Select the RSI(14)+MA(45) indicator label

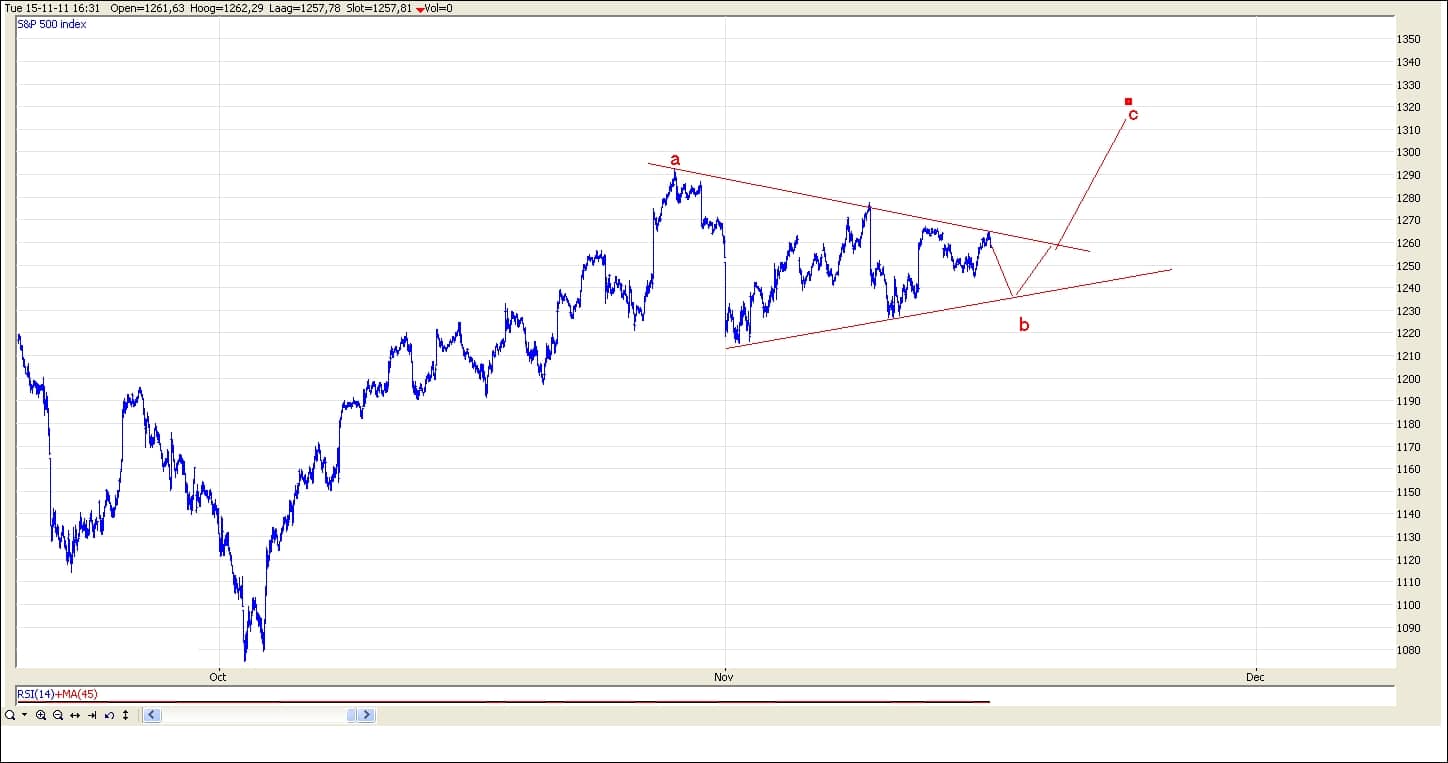[x=58, y=694]
